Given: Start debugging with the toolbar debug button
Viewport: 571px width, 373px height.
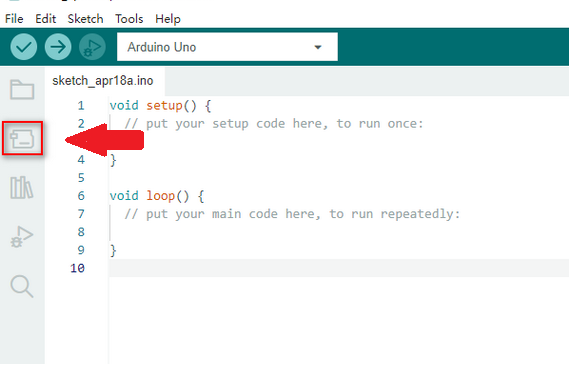Looking at the screenshot, I should coord(92,47).
